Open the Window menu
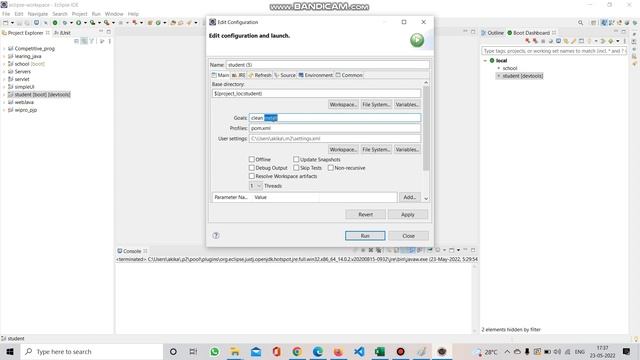Image resolution: width=640 pixels, height=360 pixels. (114, 14)
